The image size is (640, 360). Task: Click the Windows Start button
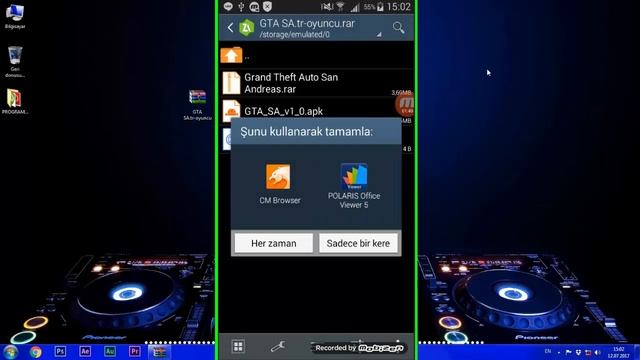10,352
